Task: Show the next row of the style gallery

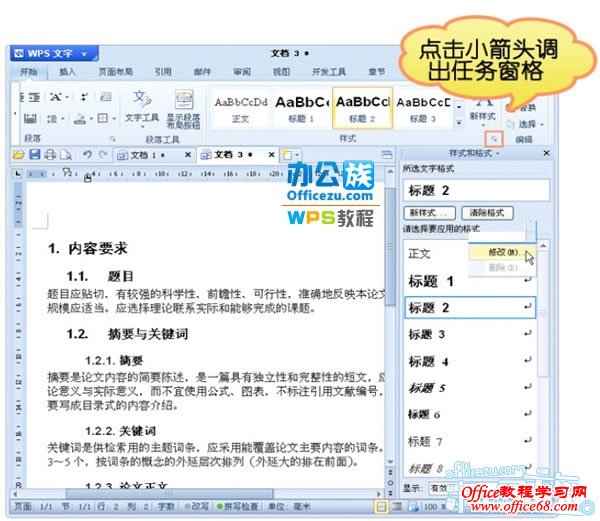Action: (459, 107)
